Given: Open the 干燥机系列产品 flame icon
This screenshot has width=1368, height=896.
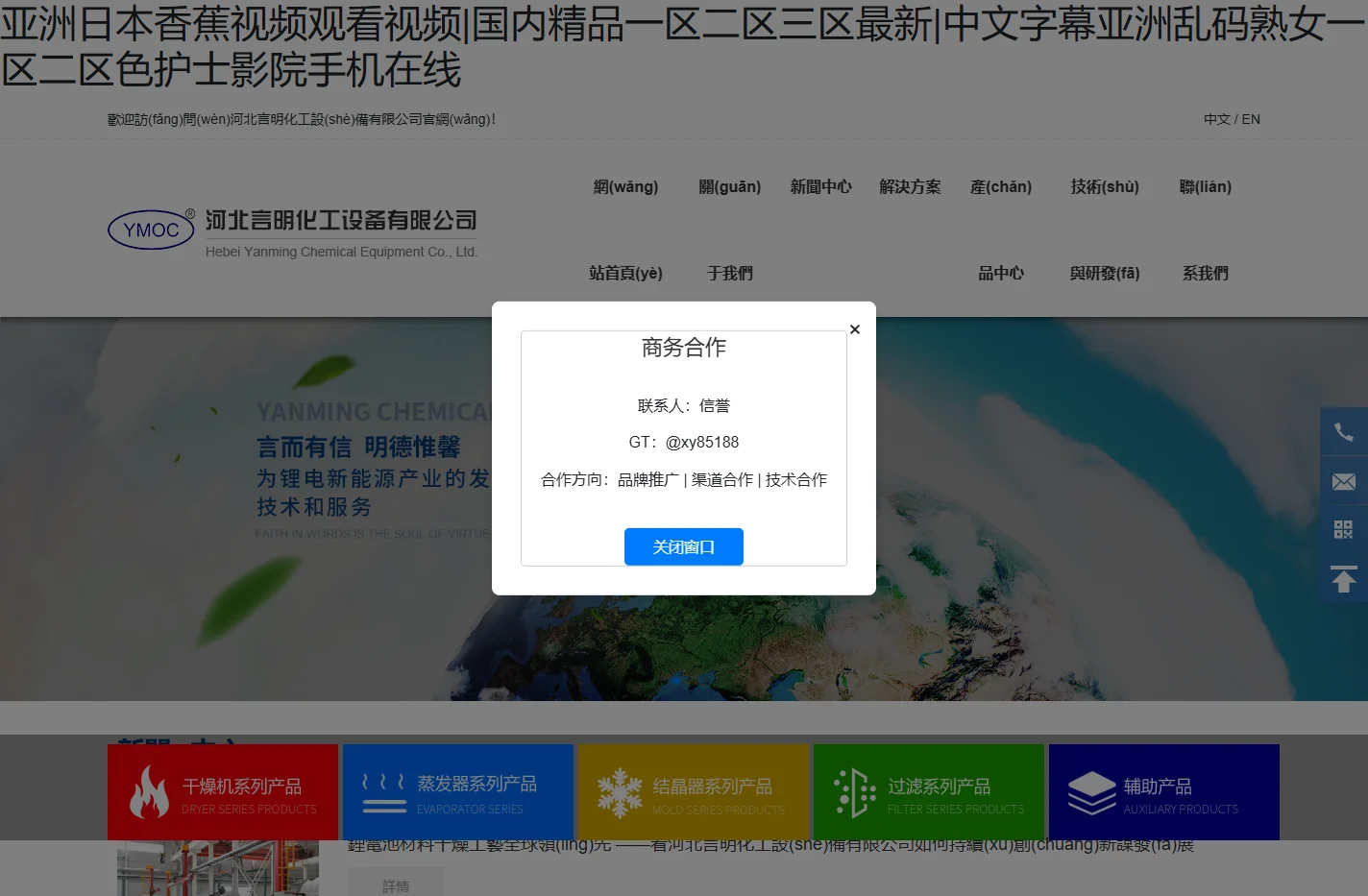Looking at the screenshot, I should tap(149, 792).
